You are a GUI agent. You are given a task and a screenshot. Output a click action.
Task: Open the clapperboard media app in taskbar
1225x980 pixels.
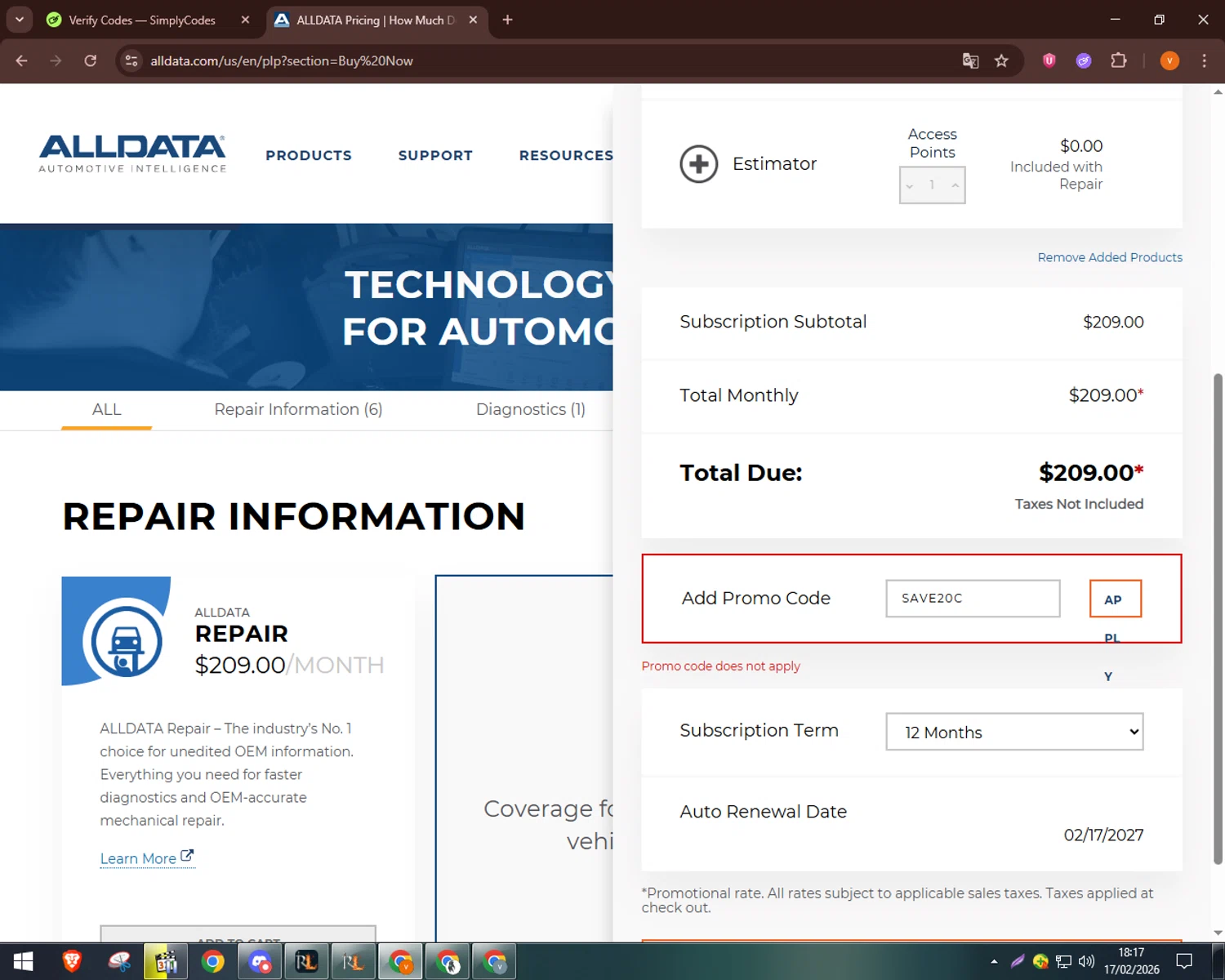pos(166,962)
